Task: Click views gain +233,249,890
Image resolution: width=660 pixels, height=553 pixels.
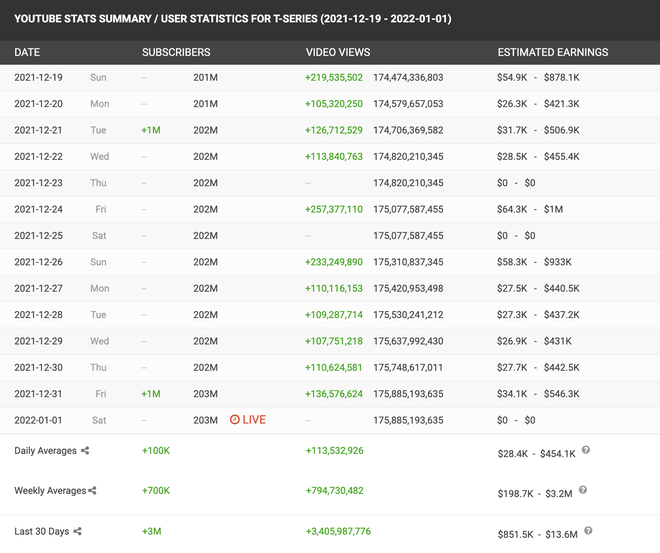Action: (334, 262)
